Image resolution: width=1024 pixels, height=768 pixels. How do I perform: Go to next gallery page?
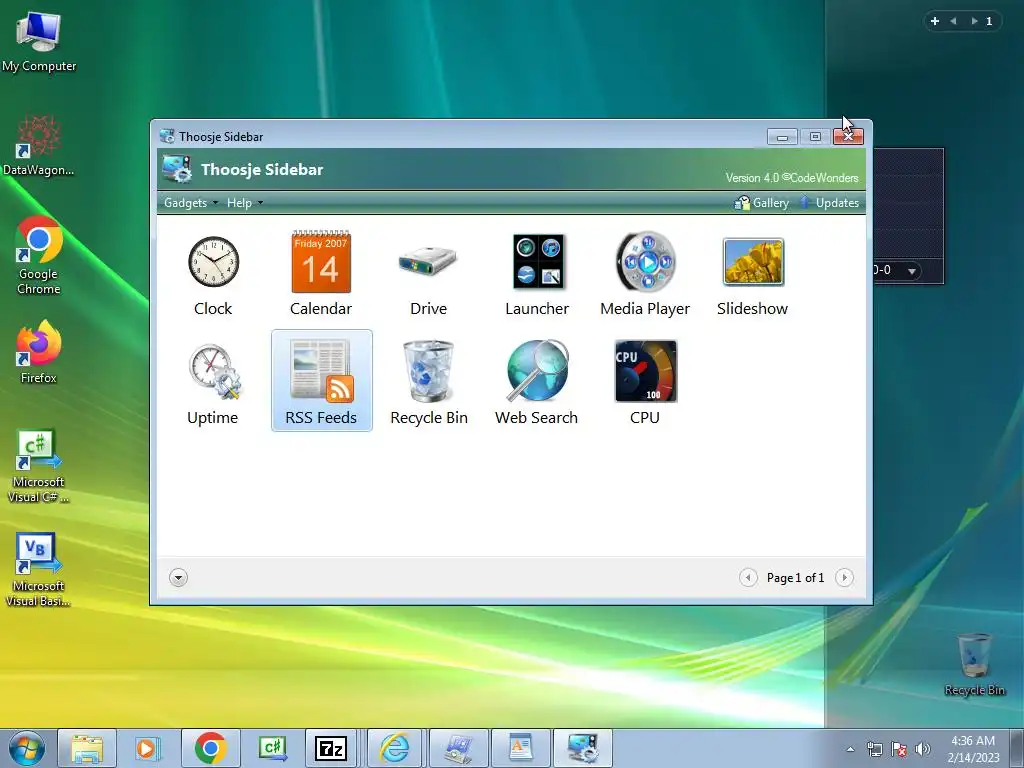(x=844, y=577)
